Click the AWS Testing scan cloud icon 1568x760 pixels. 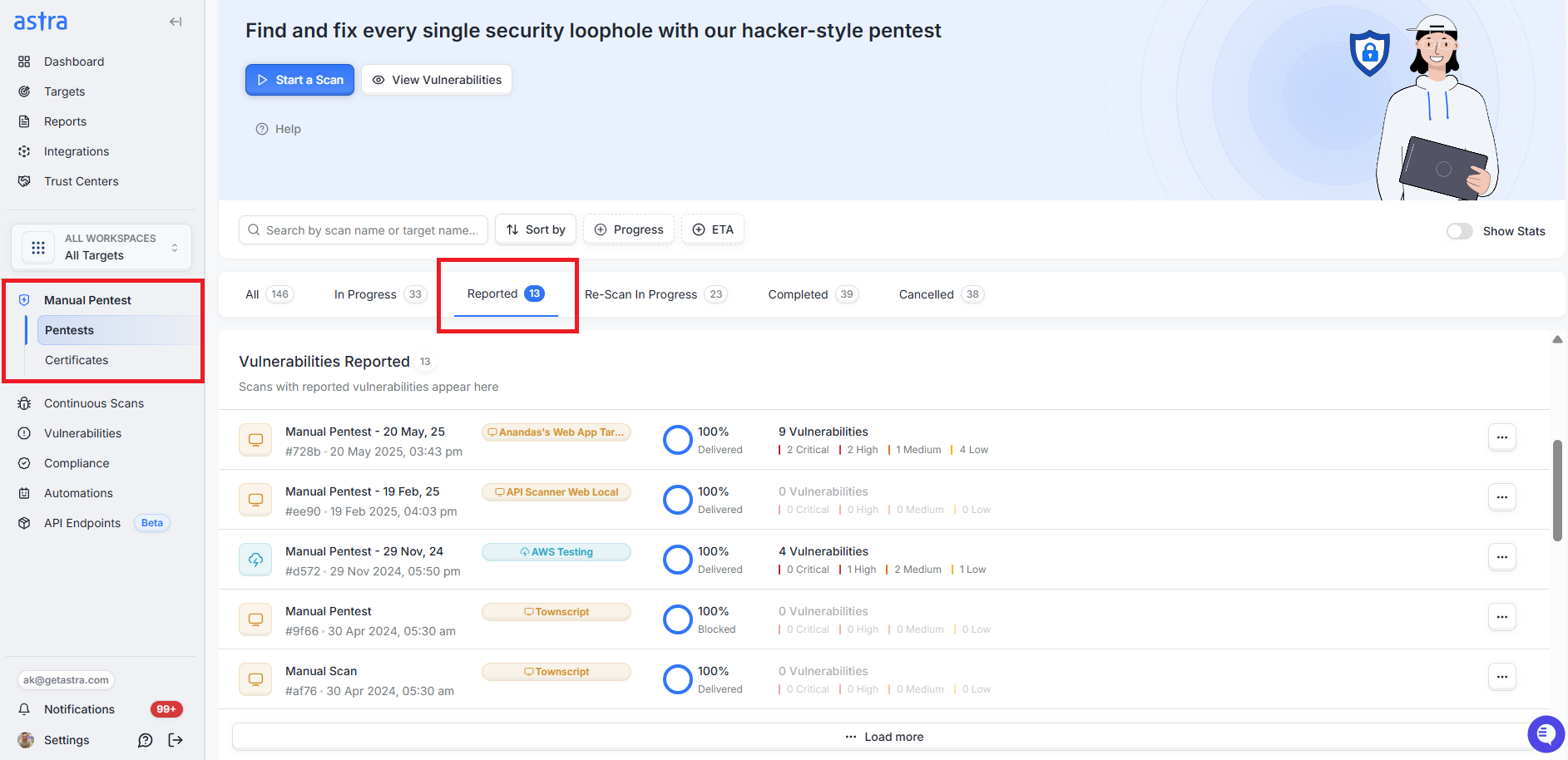[x=255, y=560]
